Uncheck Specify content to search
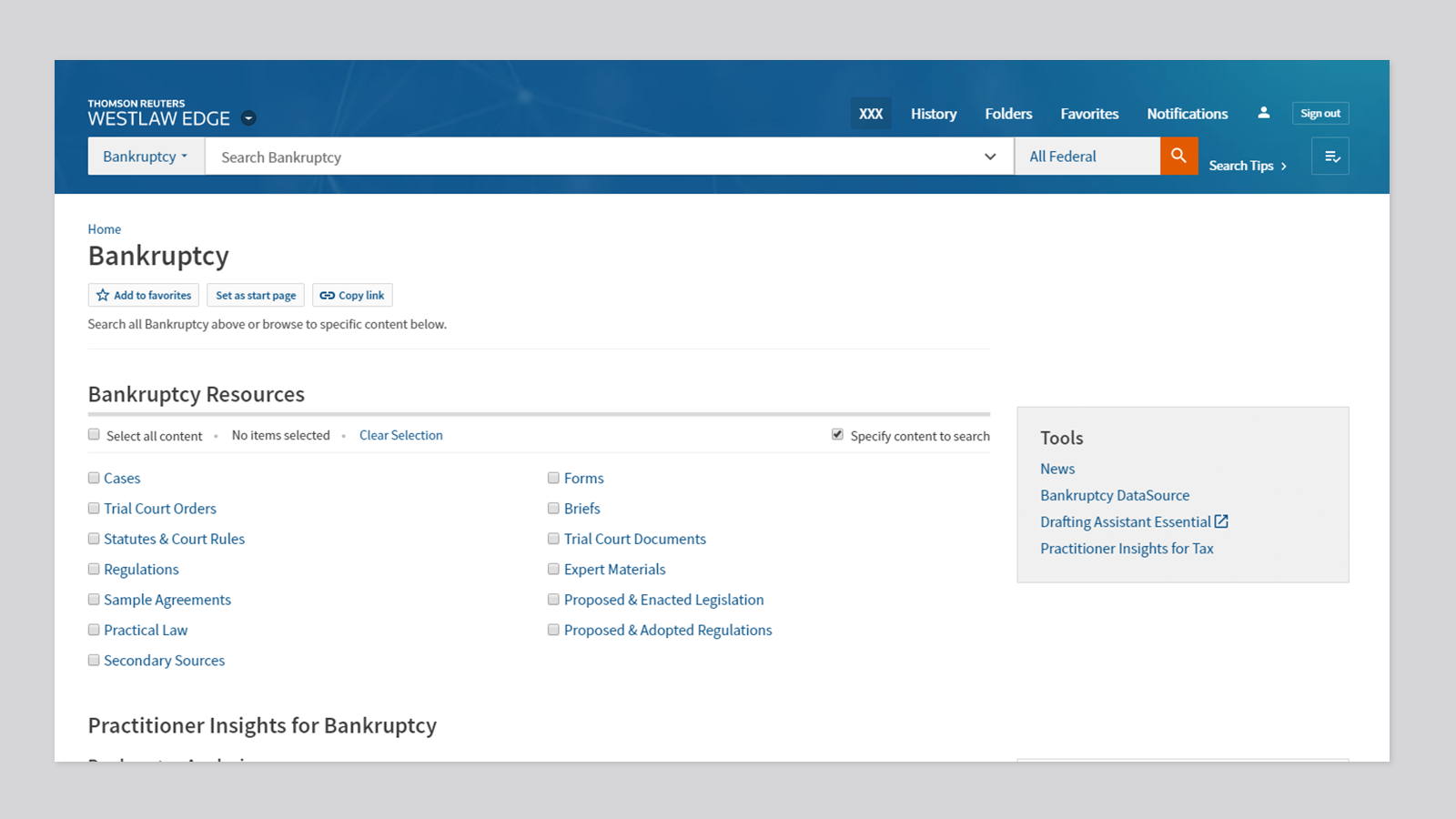 837,435
